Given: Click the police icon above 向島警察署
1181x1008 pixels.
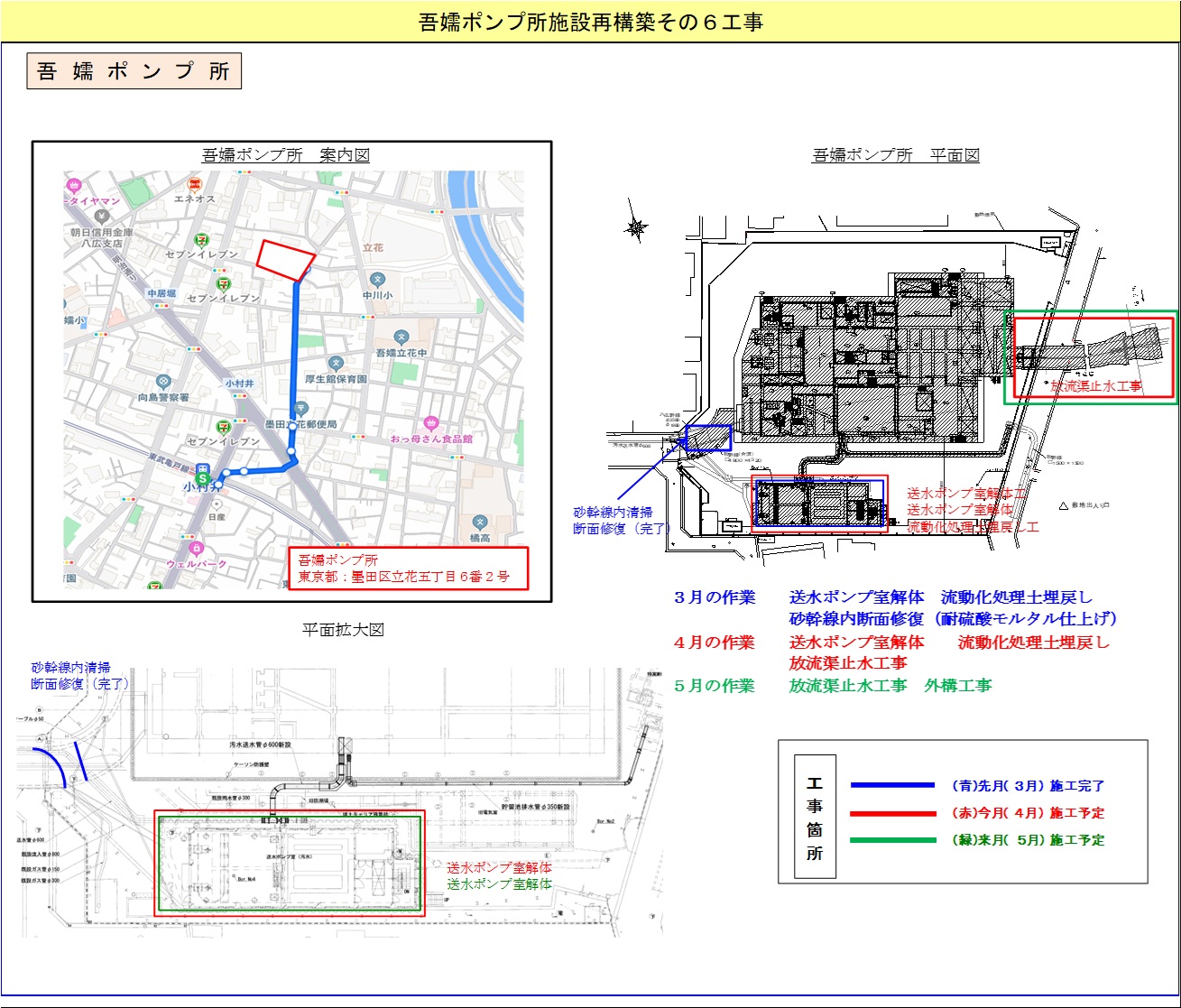Looking at the screenshot, I should coord(162,383).
